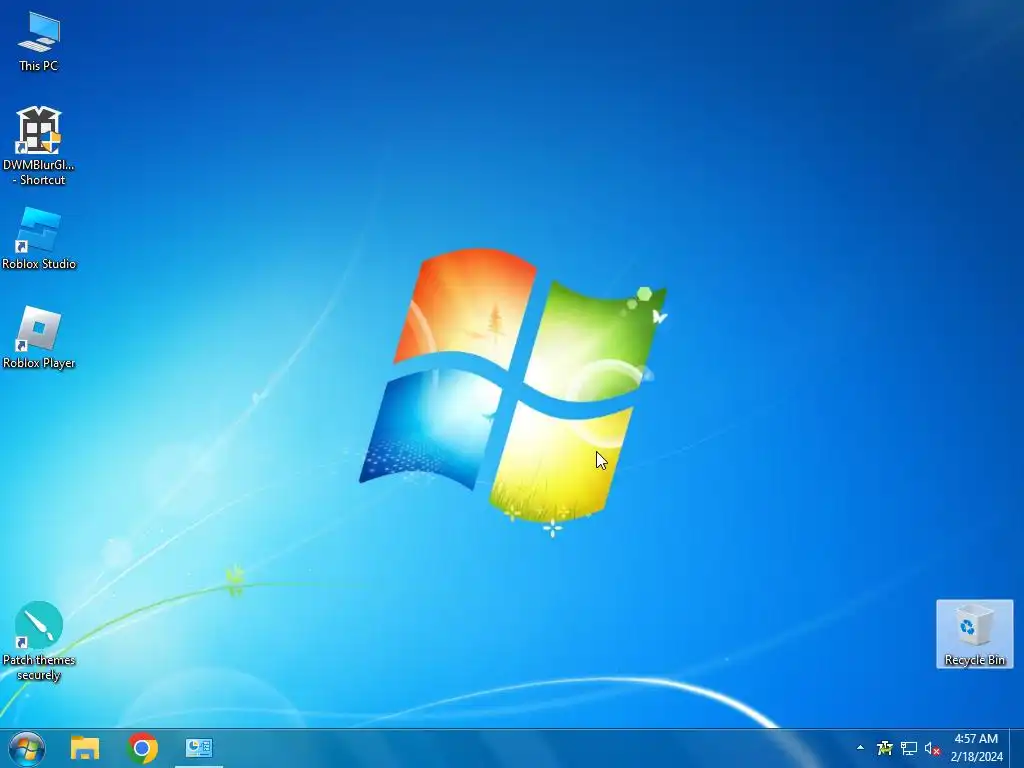
Task: Open the Start menu orb
Action: (x=27, y=748)
